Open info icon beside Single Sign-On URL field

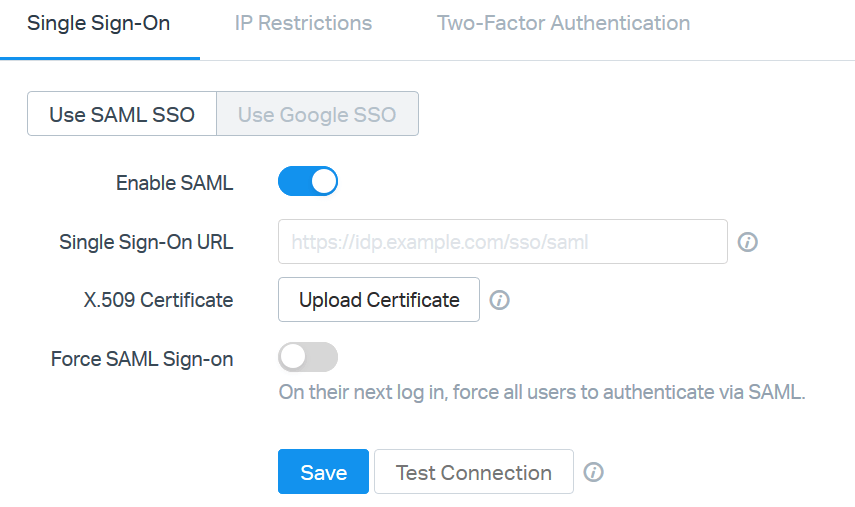[747, 242]
